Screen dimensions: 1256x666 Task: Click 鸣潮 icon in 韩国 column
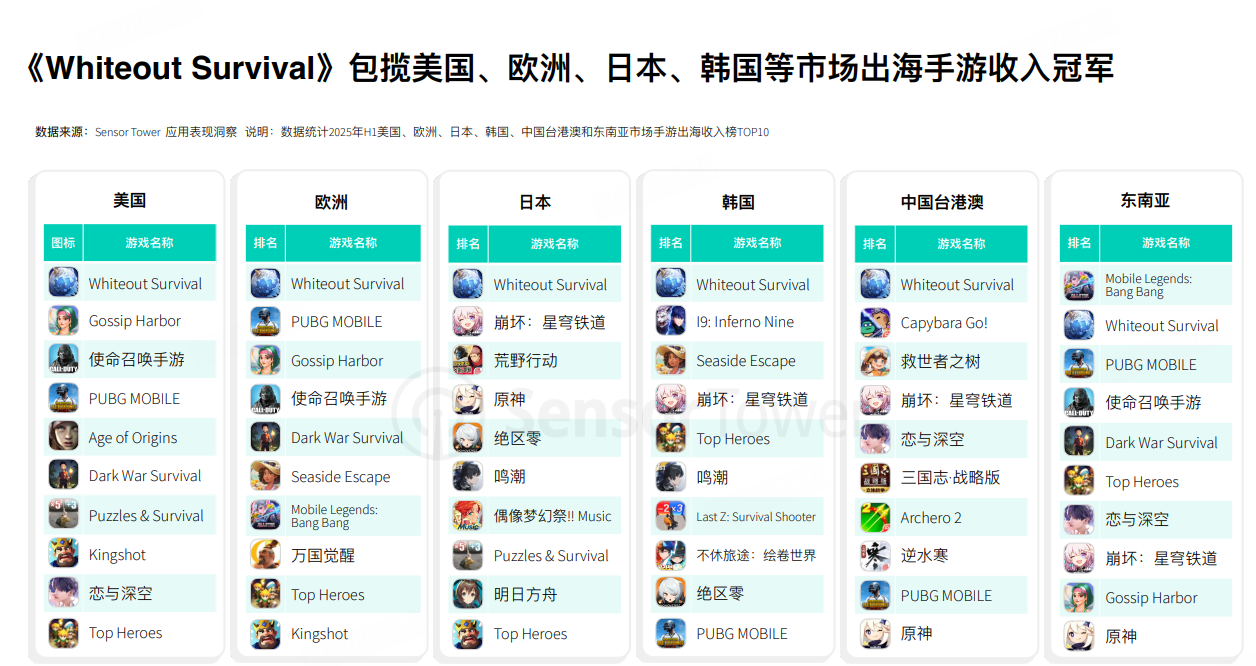(x=670, y=477)
